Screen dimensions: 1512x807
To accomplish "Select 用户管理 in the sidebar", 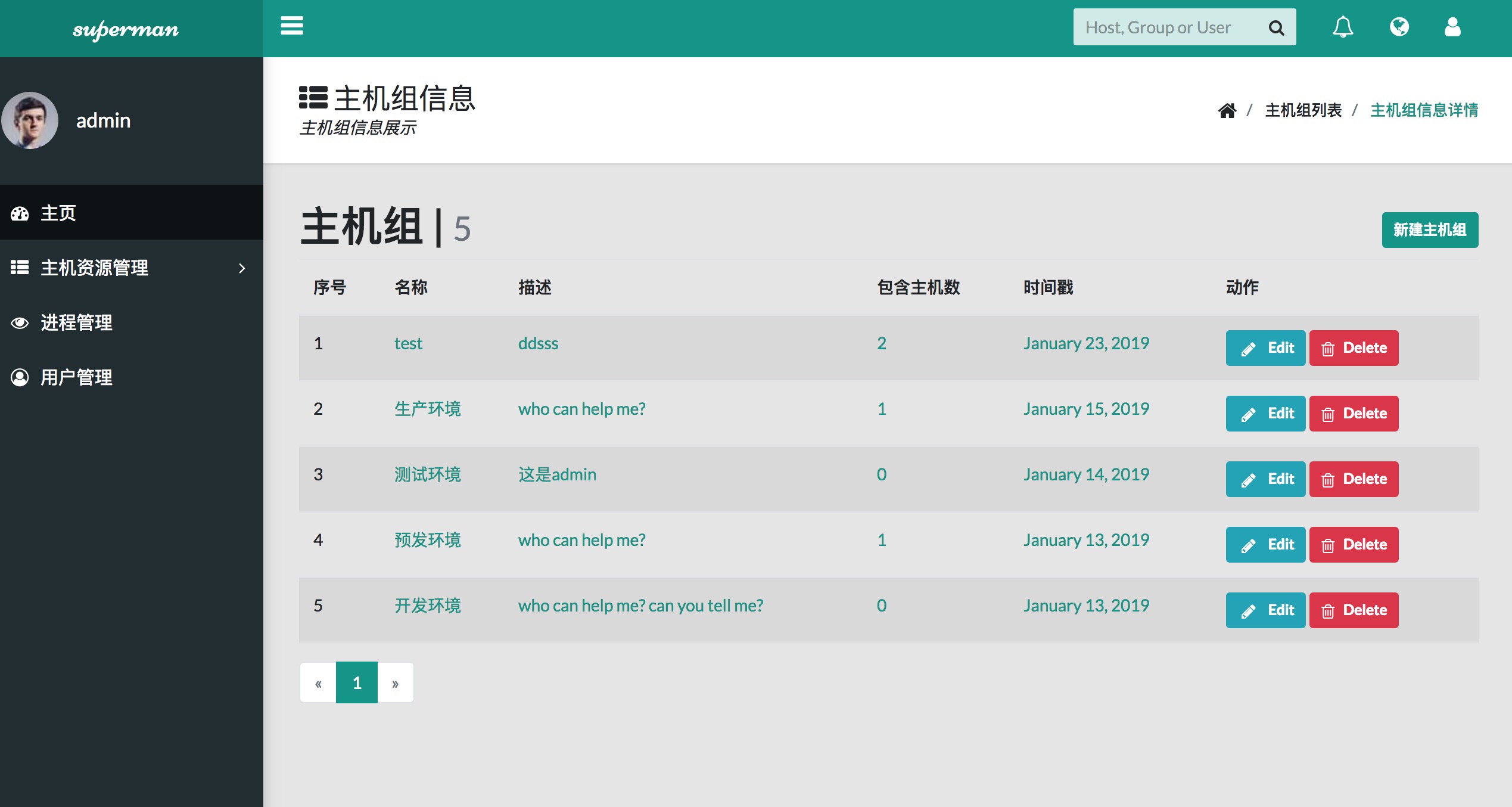I will point(76,377).
